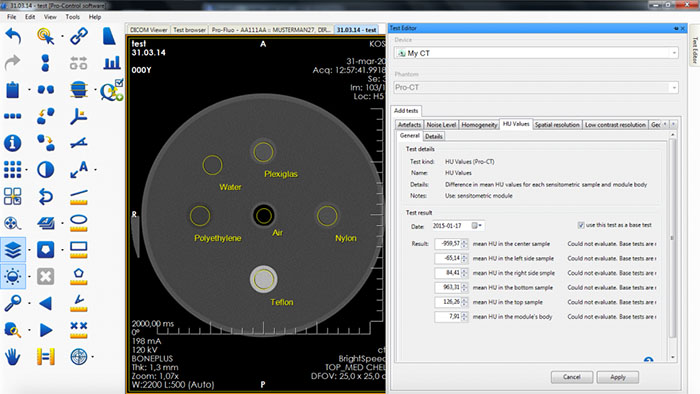Click the spinner on the left side -65,14 value
700x394 pixels.
point(465,258)
